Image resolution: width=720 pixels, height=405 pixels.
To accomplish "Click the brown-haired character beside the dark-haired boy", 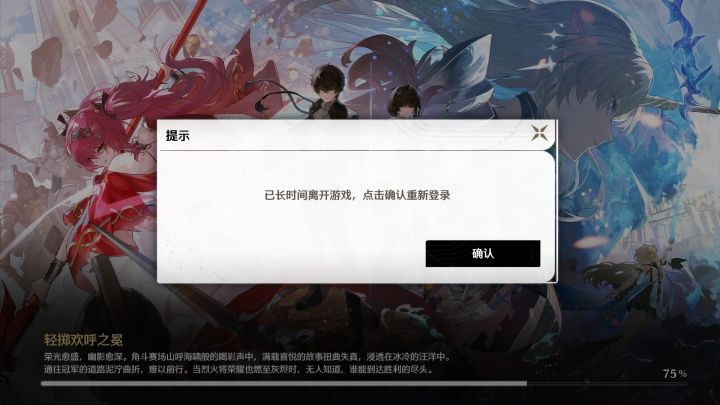I will pyautogui.click(x=404, y=101).
